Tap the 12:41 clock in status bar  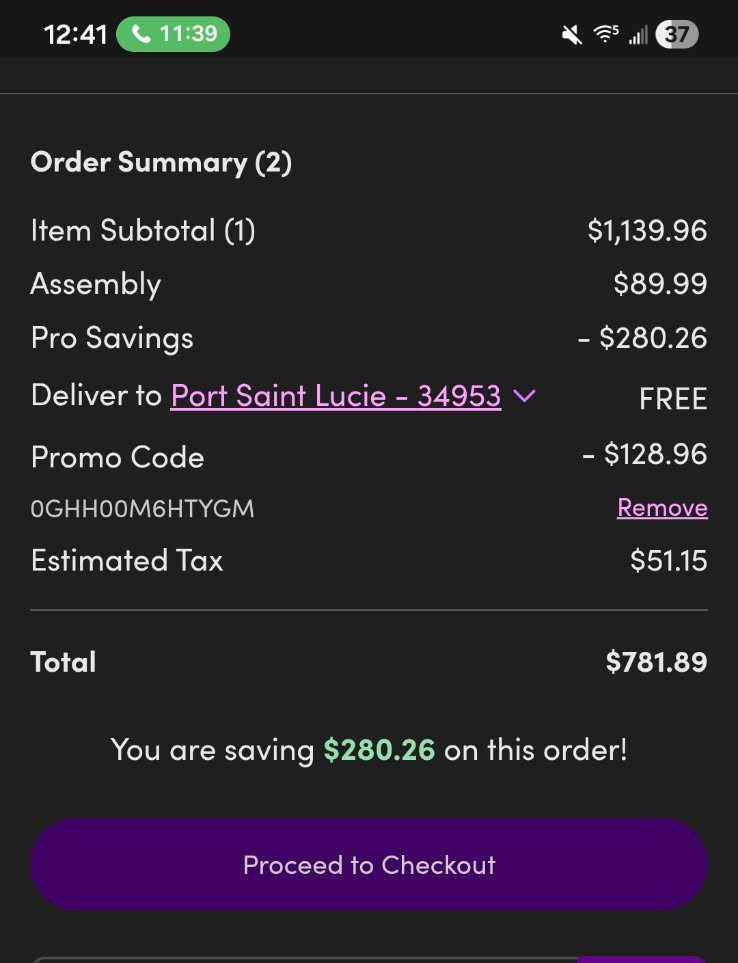[x=75, y=34]
